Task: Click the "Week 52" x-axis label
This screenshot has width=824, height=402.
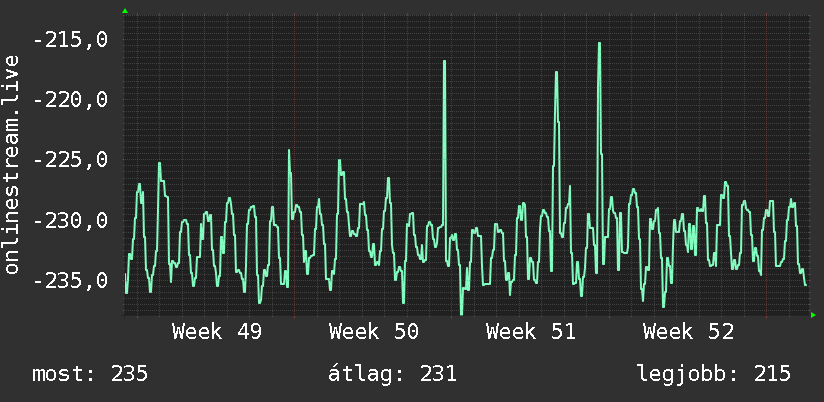Action: click(688, 332)
